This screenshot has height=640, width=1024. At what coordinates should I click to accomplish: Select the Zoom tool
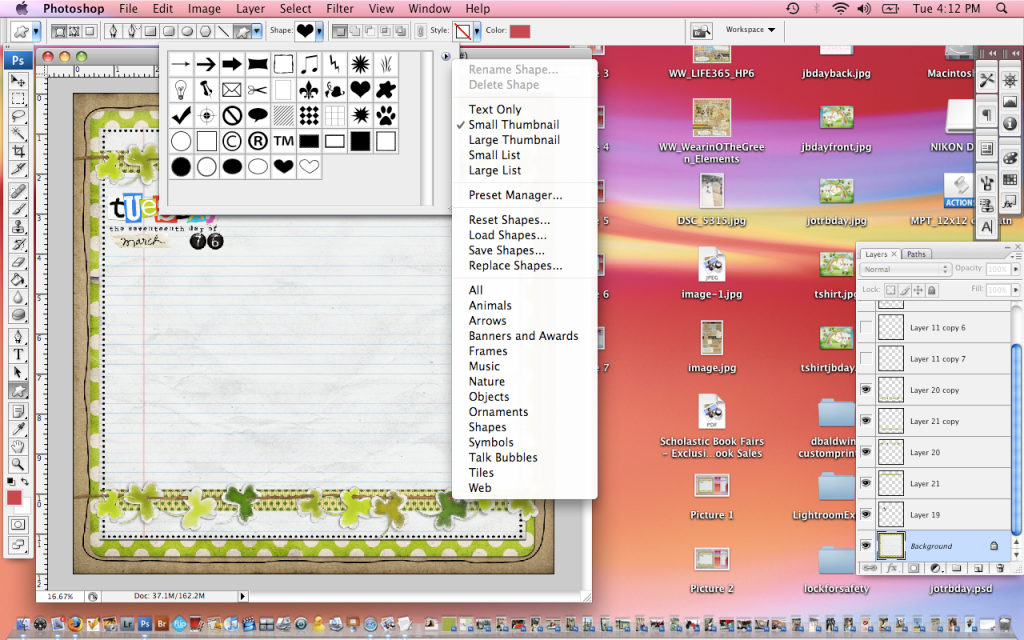click(x=18, y=464)
